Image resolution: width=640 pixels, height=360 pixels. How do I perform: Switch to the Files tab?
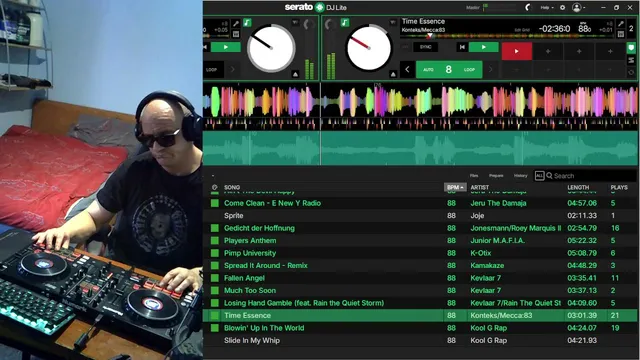(474, 176)
